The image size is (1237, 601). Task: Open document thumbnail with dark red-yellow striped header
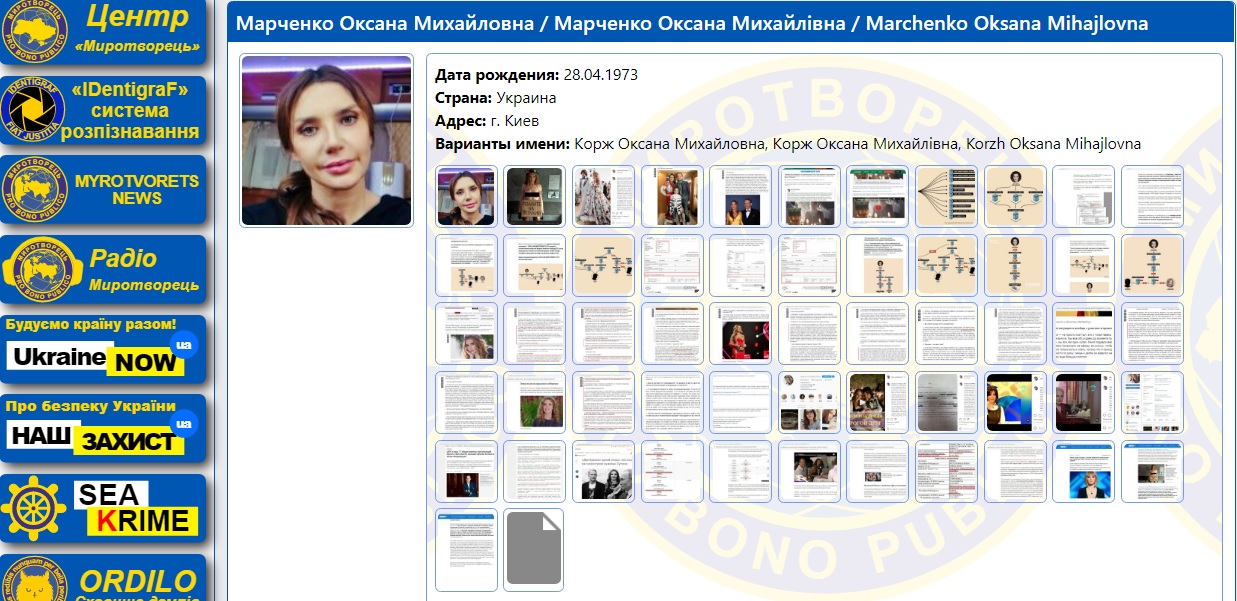click(1084, 333)
